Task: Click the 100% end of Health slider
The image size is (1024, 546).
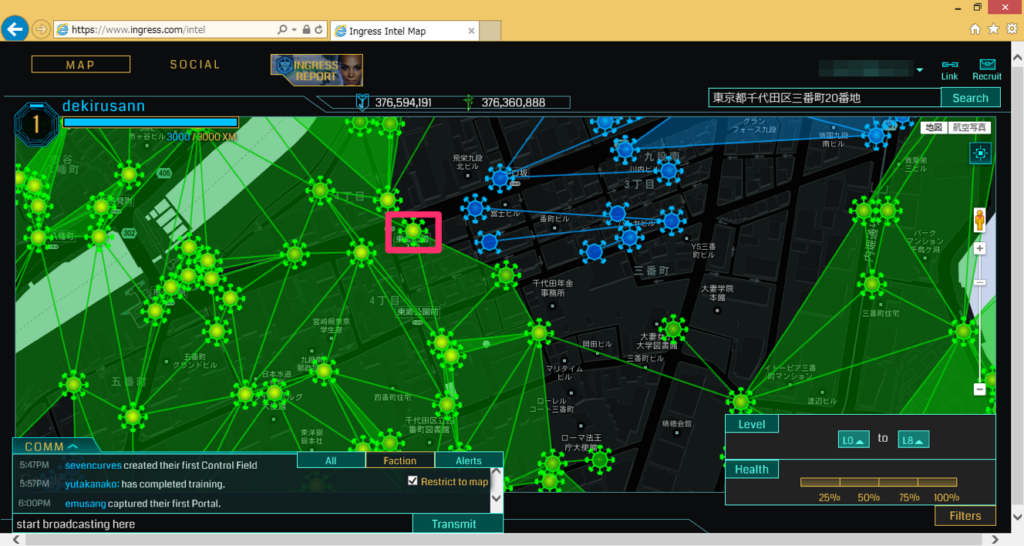Action: click(x=955, y=483)
